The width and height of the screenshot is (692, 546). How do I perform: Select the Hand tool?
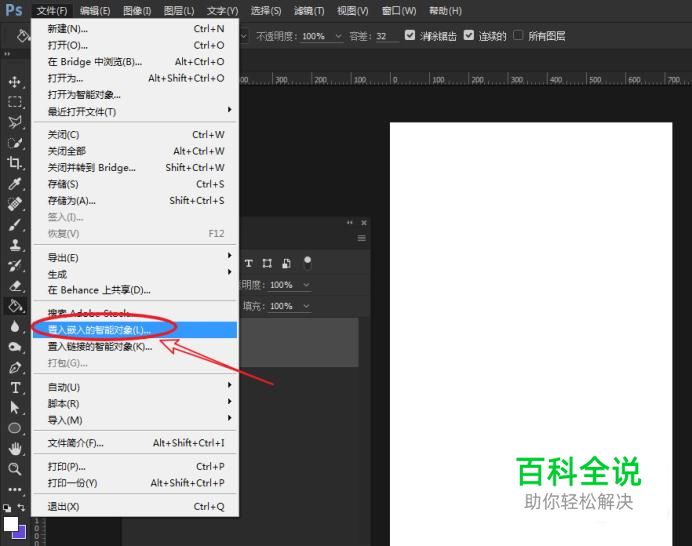[15, 448]
